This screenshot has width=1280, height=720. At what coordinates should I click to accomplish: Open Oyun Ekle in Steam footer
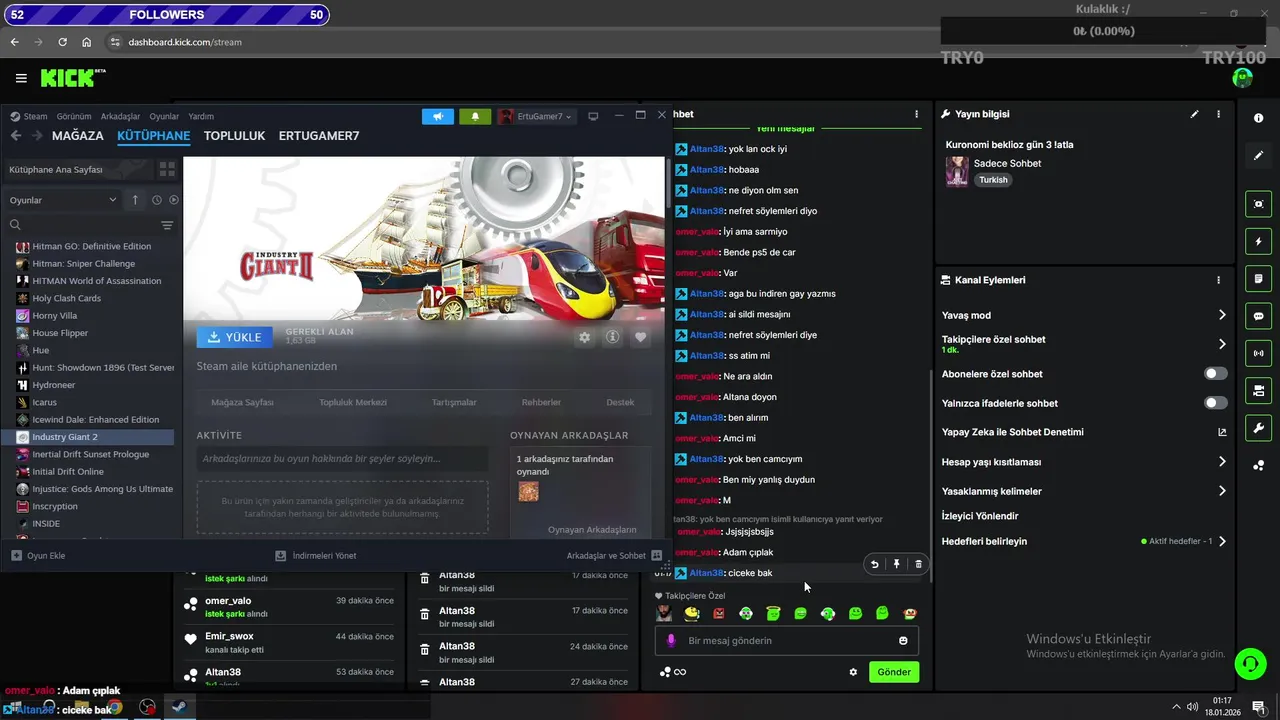38,555
